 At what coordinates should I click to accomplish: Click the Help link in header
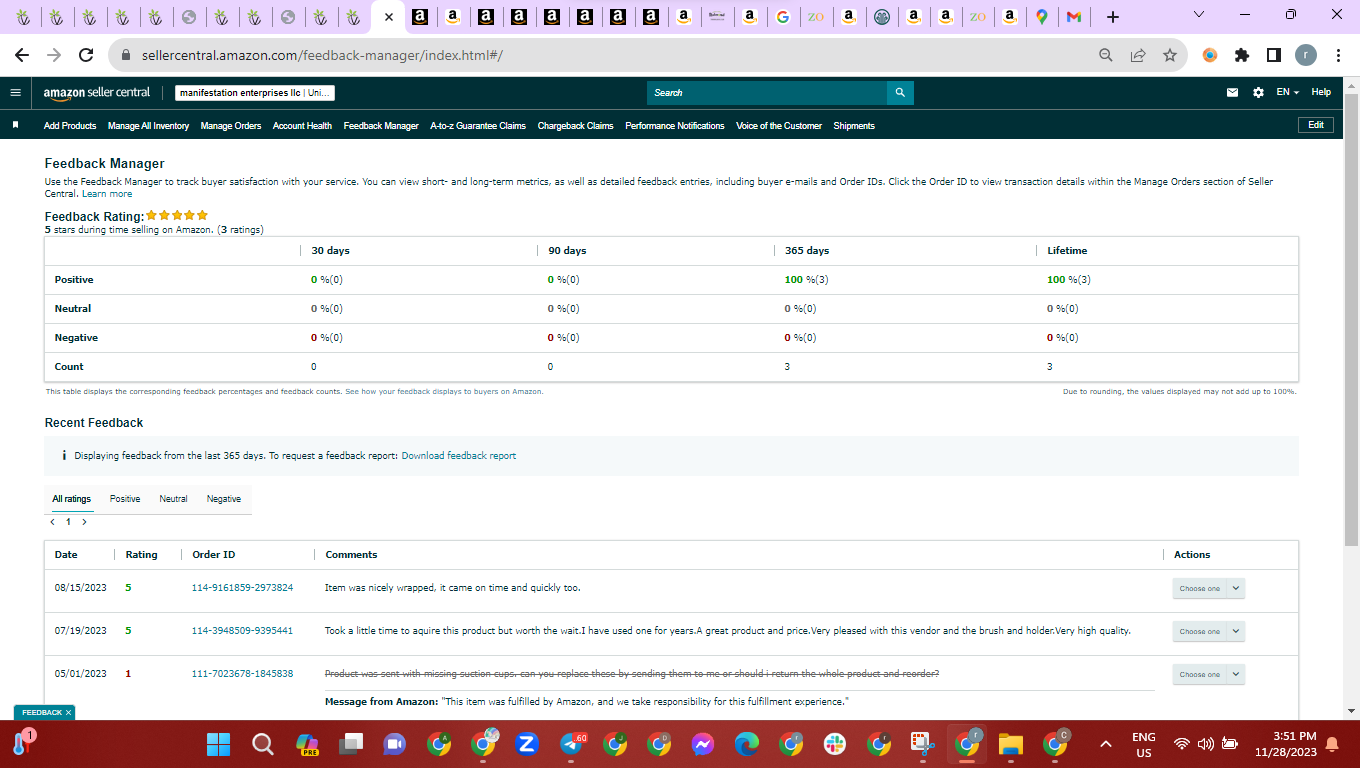1321,93
